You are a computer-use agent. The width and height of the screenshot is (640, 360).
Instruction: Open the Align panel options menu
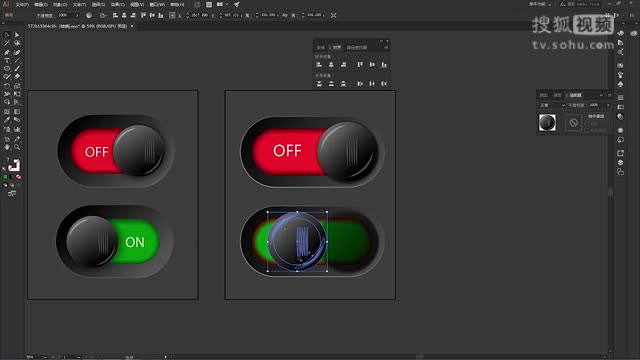click(x=386, y=47)
